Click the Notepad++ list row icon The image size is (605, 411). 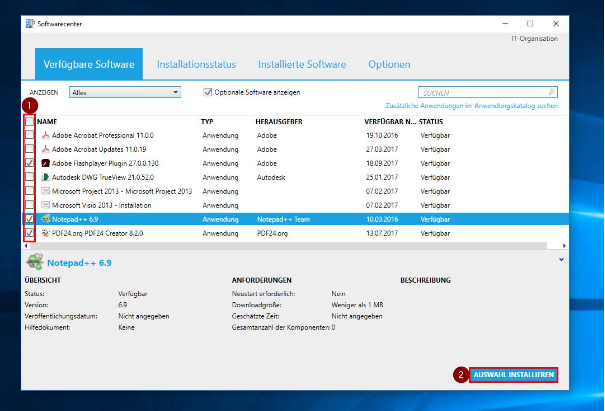pos(46,219)
